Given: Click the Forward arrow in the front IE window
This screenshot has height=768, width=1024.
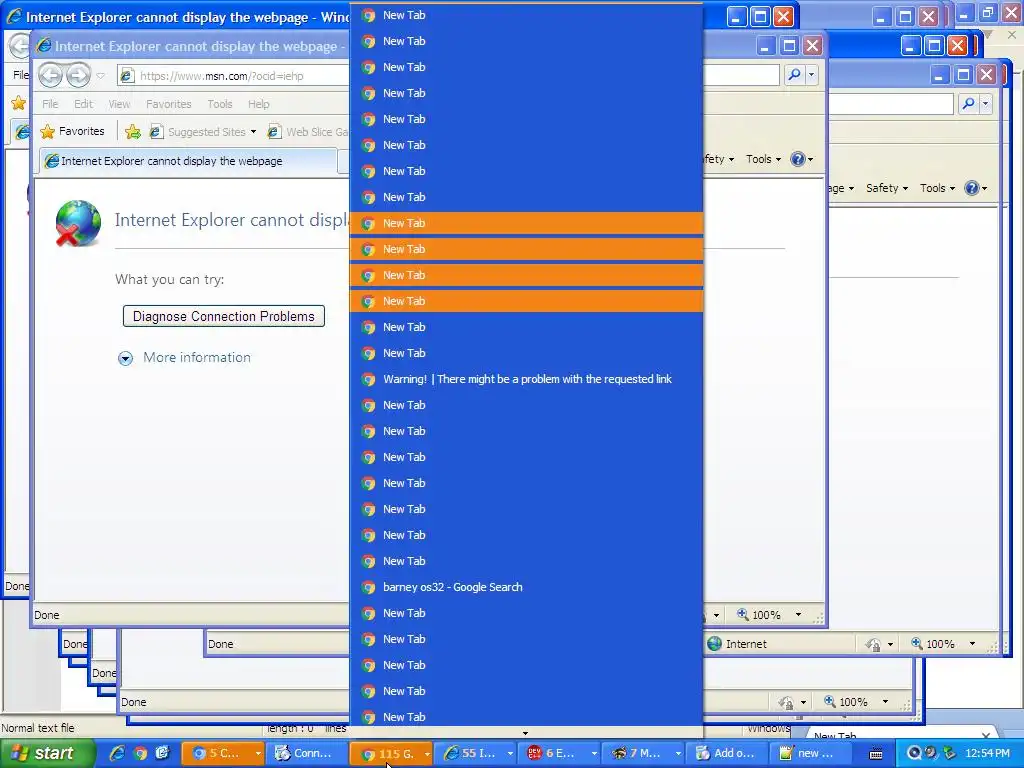Looking at the screenshot, I should pos(78,75).
